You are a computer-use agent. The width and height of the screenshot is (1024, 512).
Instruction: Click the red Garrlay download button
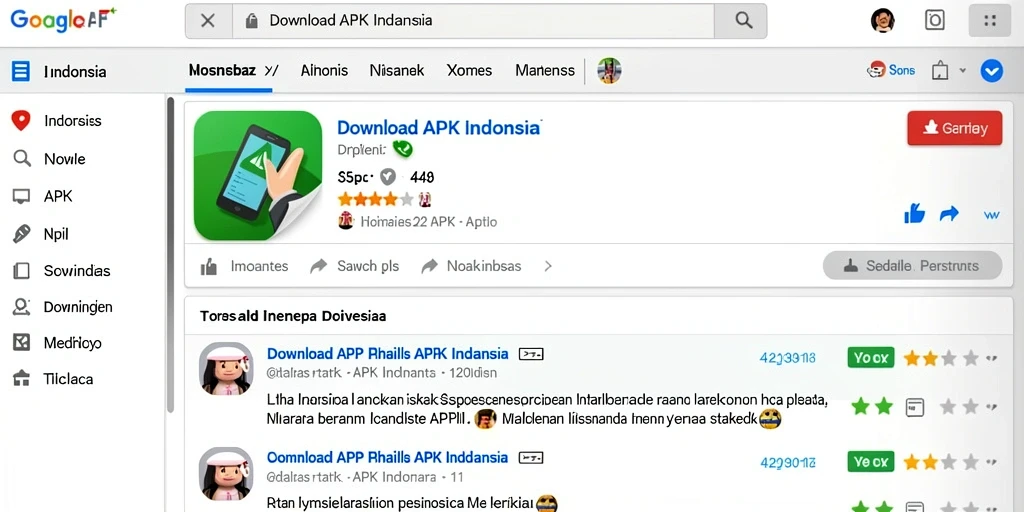[x=954, y=128]
